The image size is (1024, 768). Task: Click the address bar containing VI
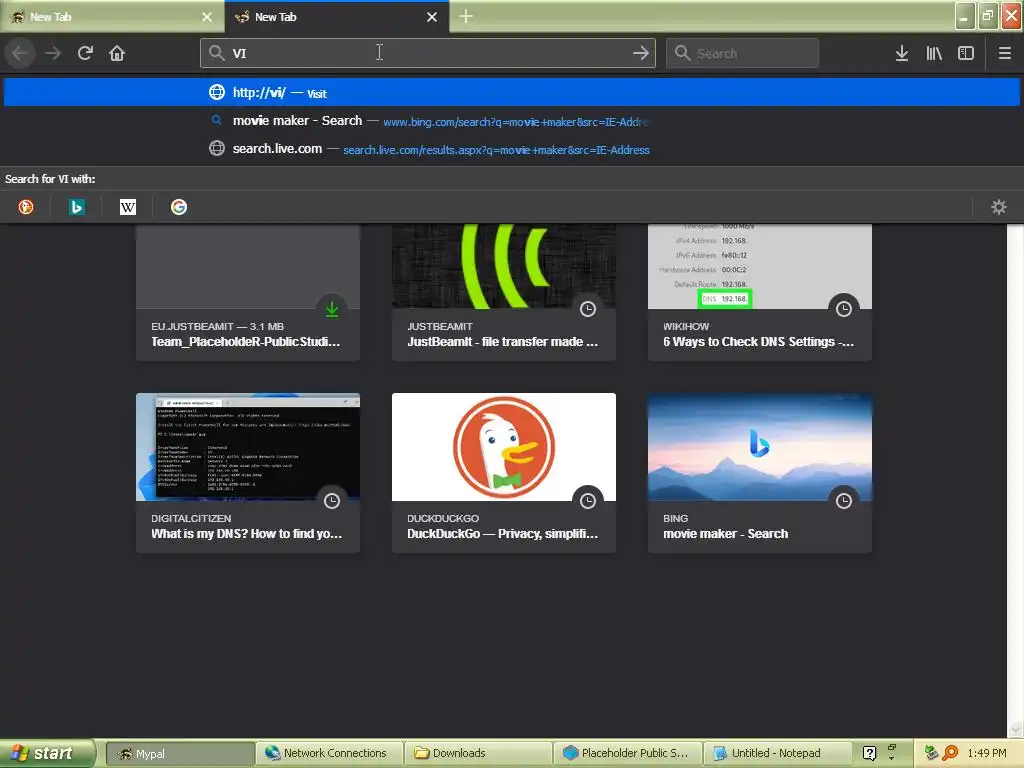coord(428,53)
